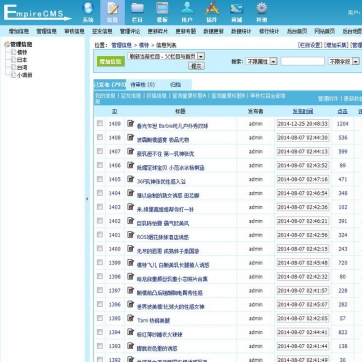Select 小清新 in the category tree
This screenshot has height=362, width=362.
[x=25, y=75]
